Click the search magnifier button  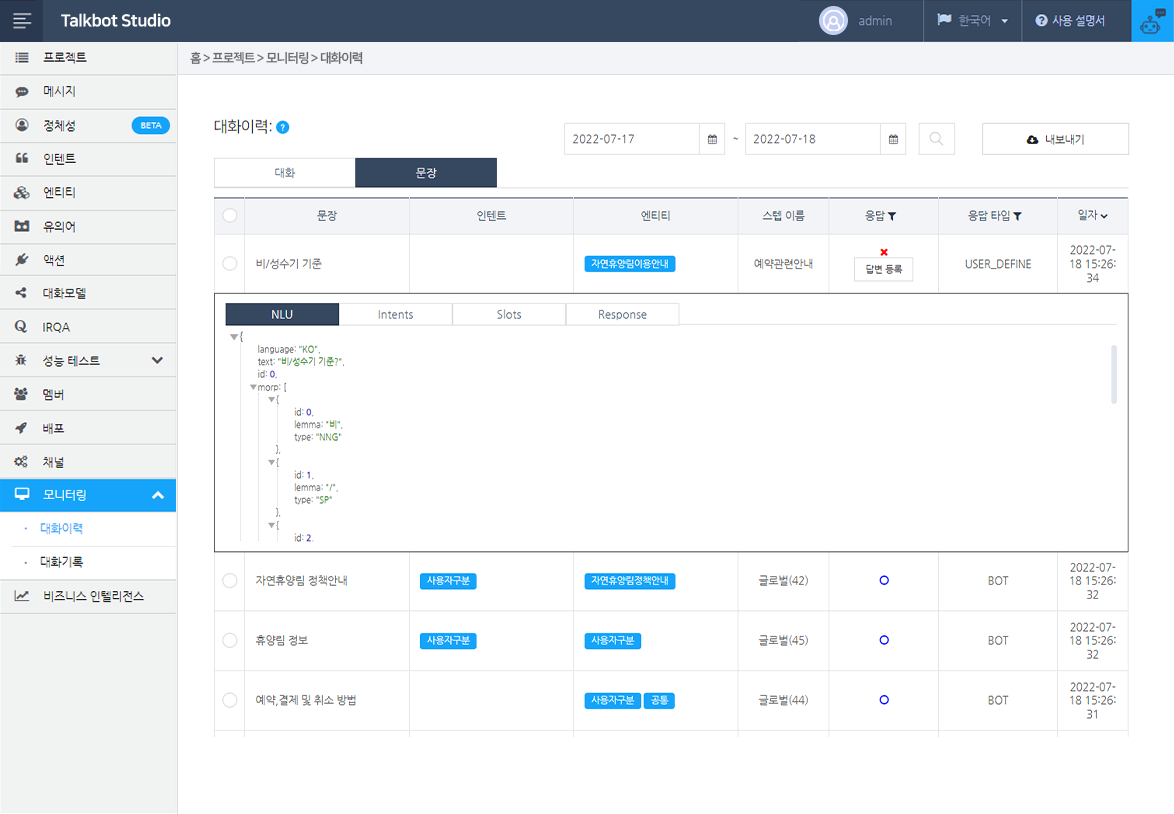[x=936, y=139]
